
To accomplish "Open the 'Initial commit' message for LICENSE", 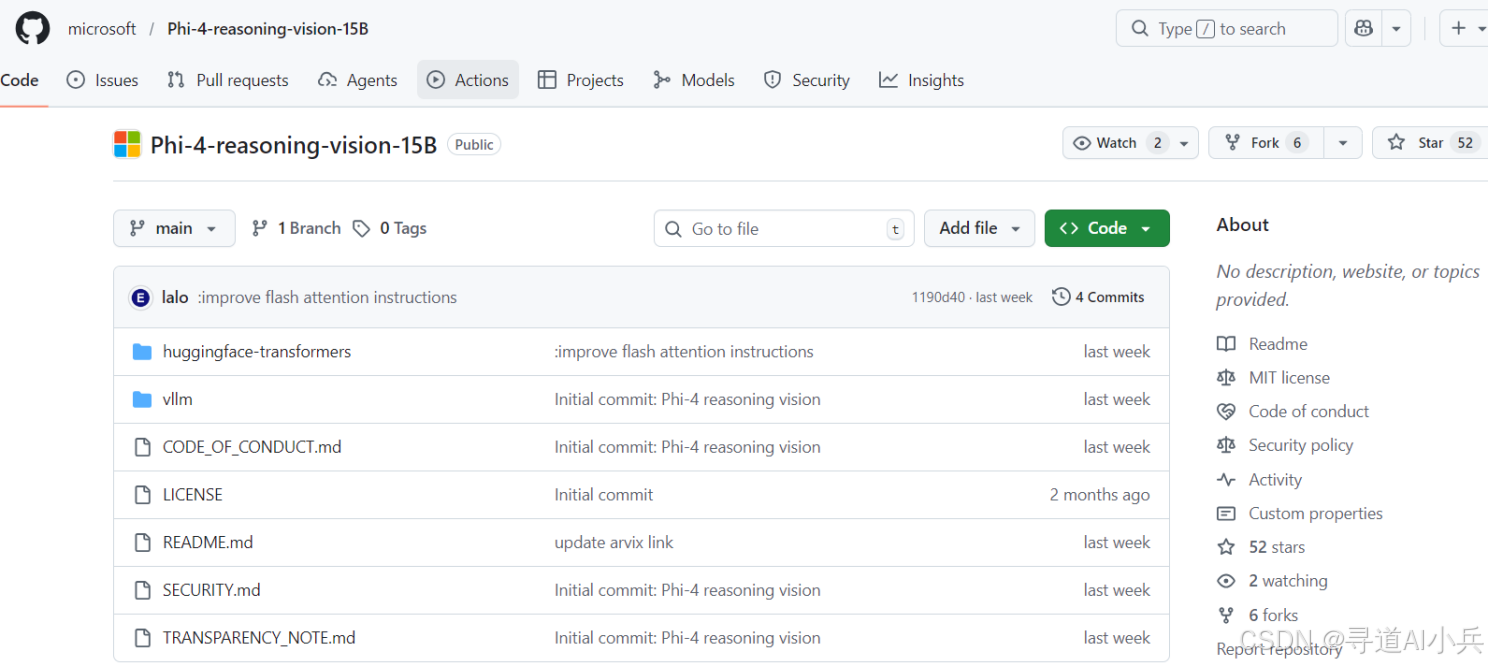I will (604, 495).
